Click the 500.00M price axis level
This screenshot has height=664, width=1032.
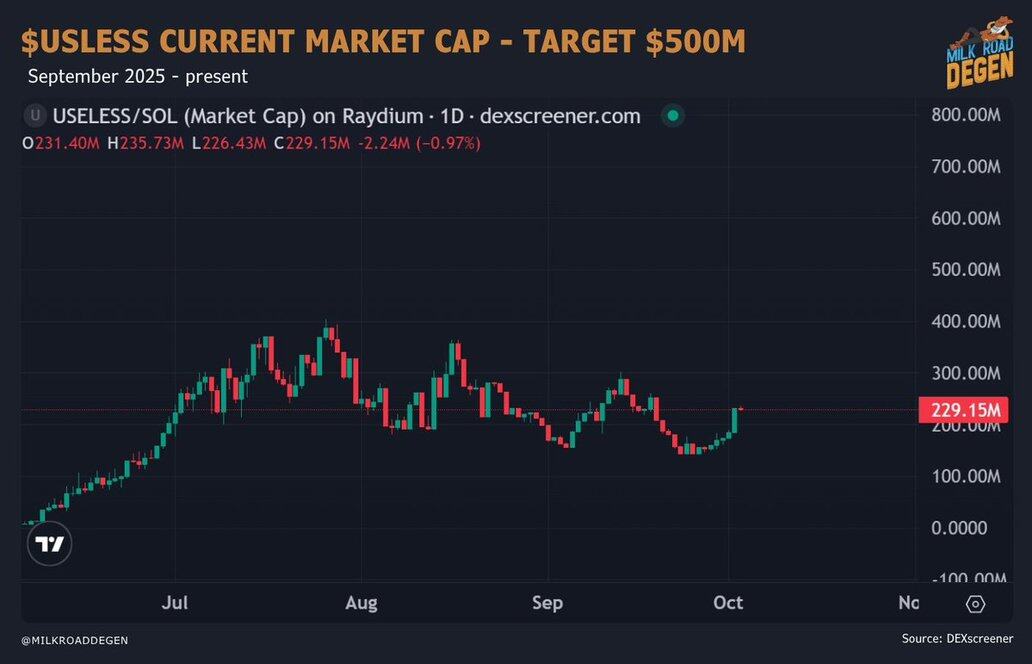point(965,270)
